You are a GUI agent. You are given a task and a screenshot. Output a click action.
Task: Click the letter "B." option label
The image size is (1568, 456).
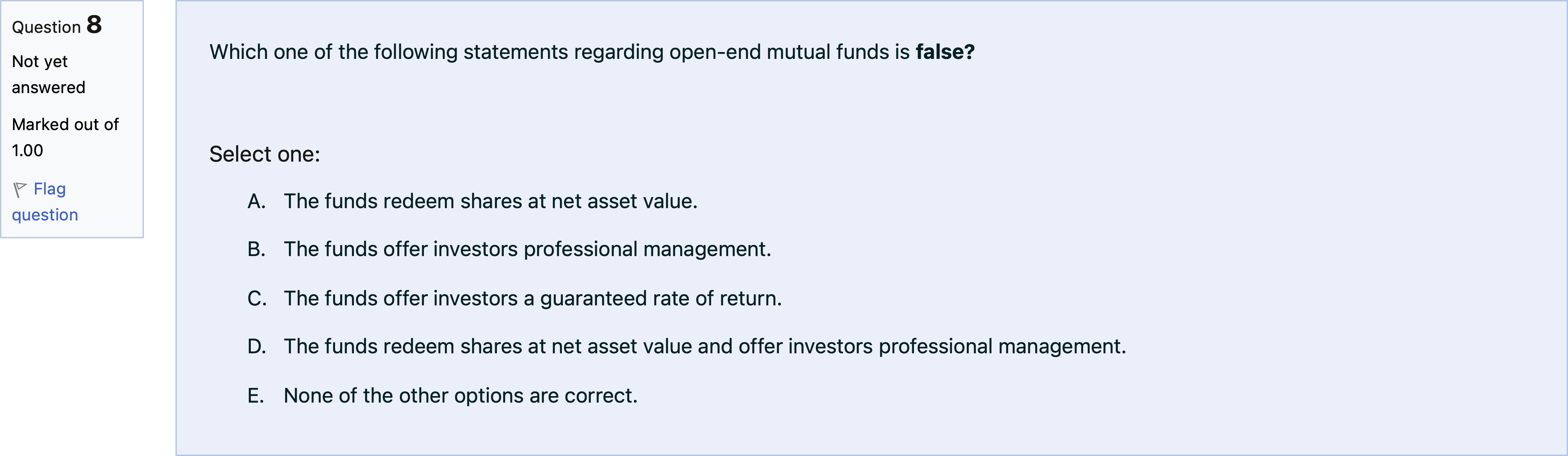click(x=256, y=249)
